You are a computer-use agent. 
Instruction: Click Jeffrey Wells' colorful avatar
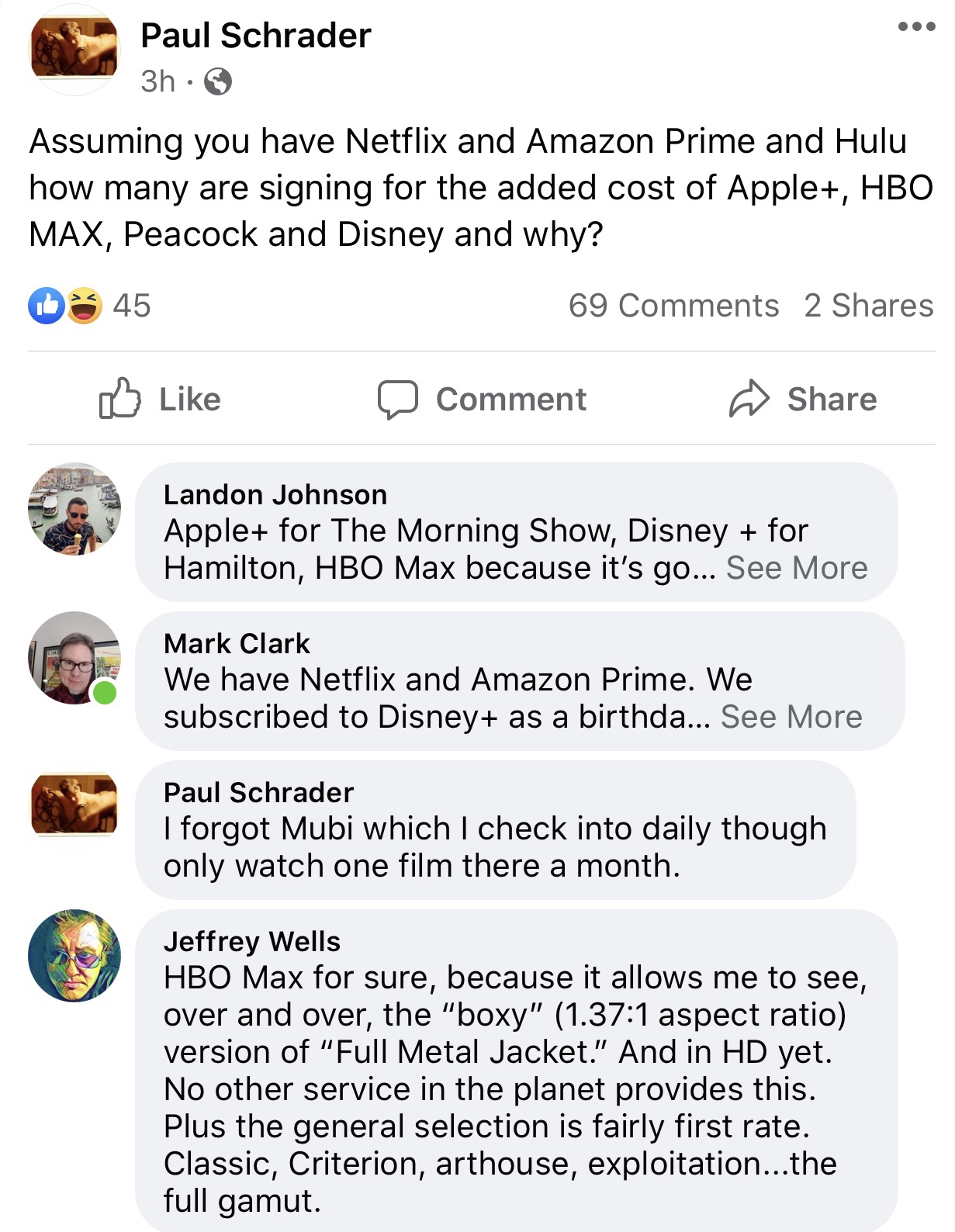[74, 956]
